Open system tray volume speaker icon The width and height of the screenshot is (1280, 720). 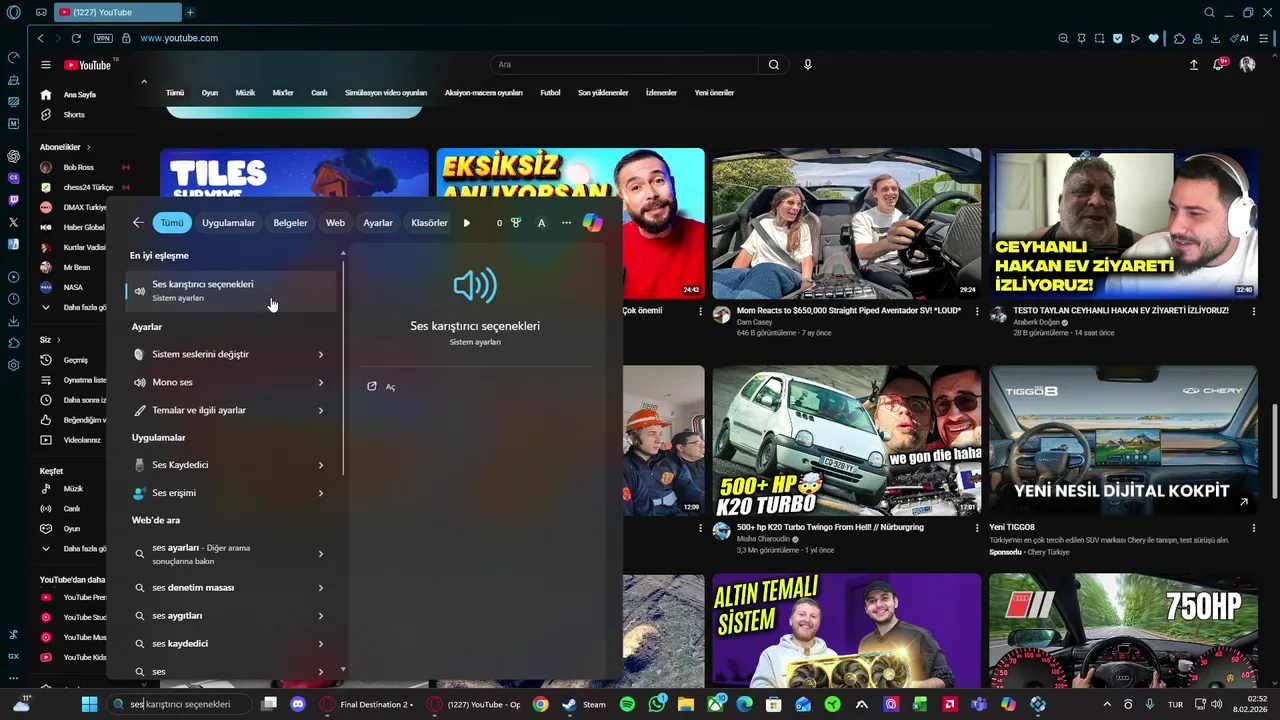point(1216,704)
